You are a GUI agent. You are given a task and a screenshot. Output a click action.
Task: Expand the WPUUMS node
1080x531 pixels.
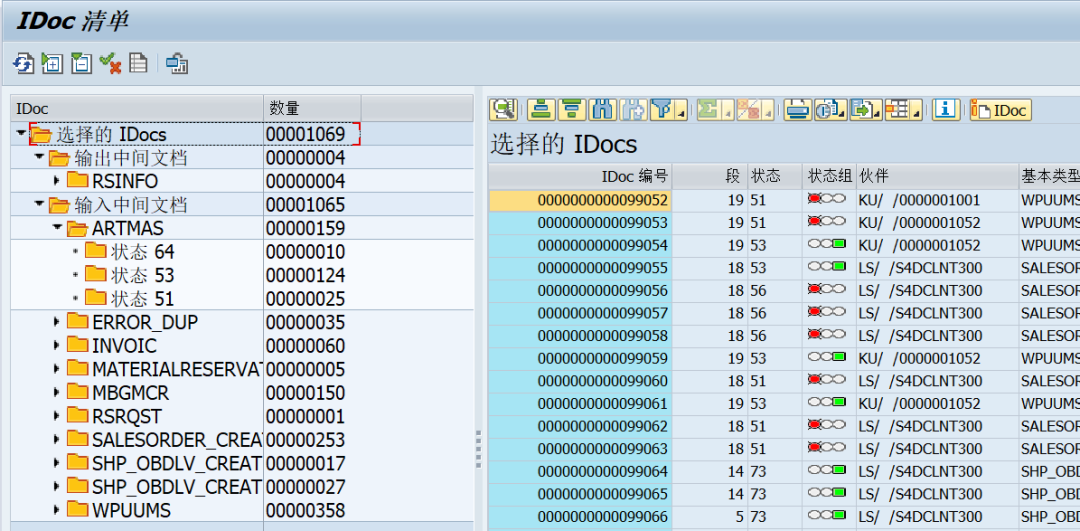click(x=57, y=510)
